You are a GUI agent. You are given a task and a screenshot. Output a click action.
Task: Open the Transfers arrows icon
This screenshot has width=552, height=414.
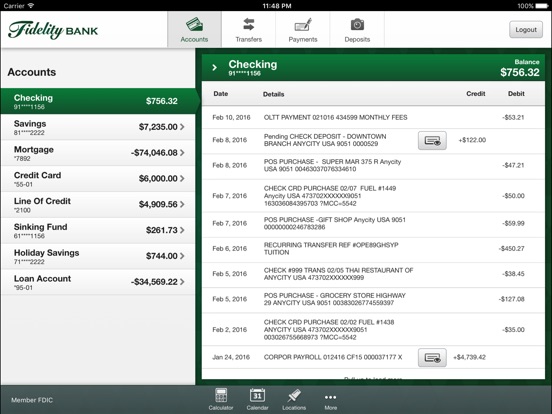click(x=249, y=25)
